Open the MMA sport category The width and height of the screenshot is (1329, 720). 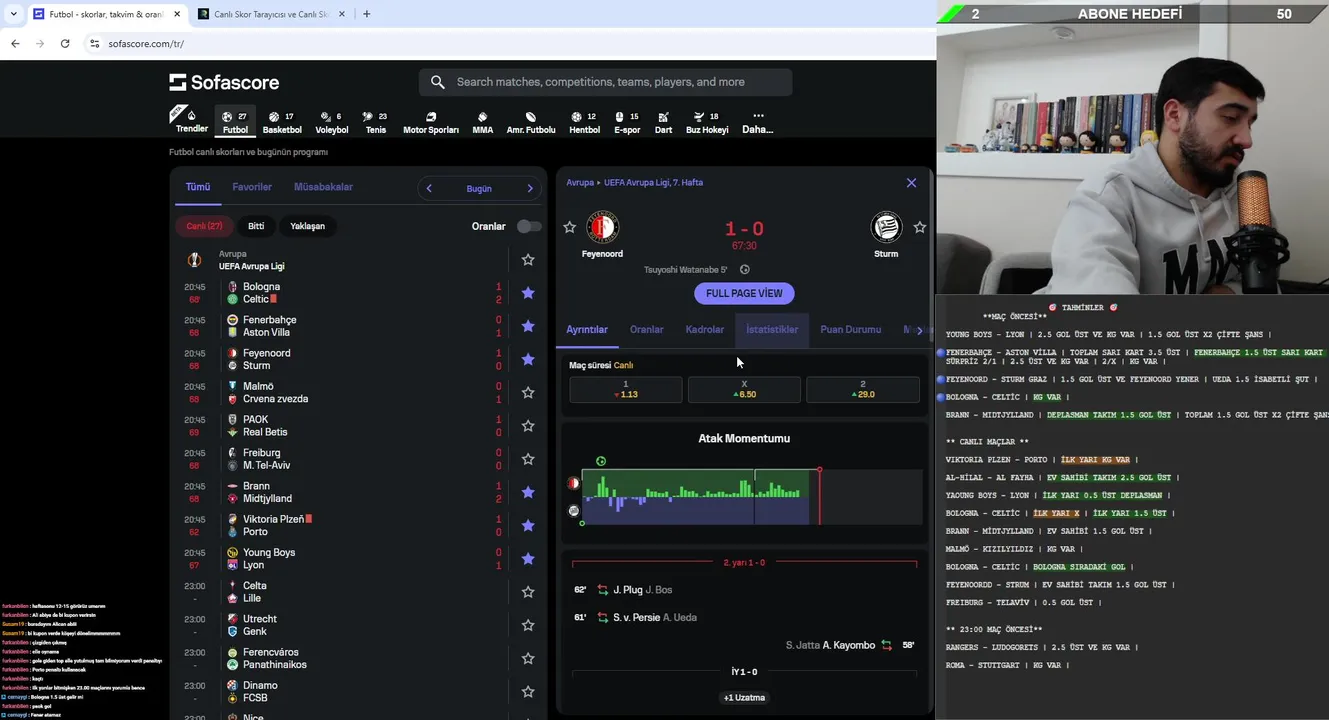click(x=482, y=121)
